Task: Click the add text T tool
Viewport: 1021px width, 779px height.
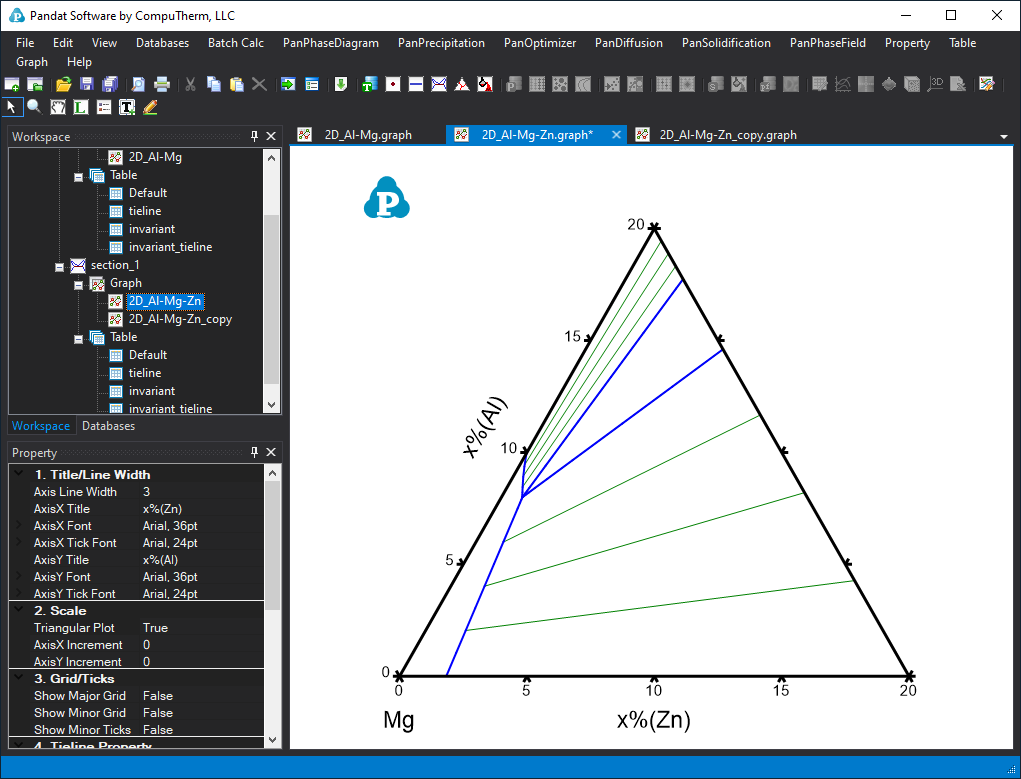Action: pyautogui.click(x=127, y=106)
